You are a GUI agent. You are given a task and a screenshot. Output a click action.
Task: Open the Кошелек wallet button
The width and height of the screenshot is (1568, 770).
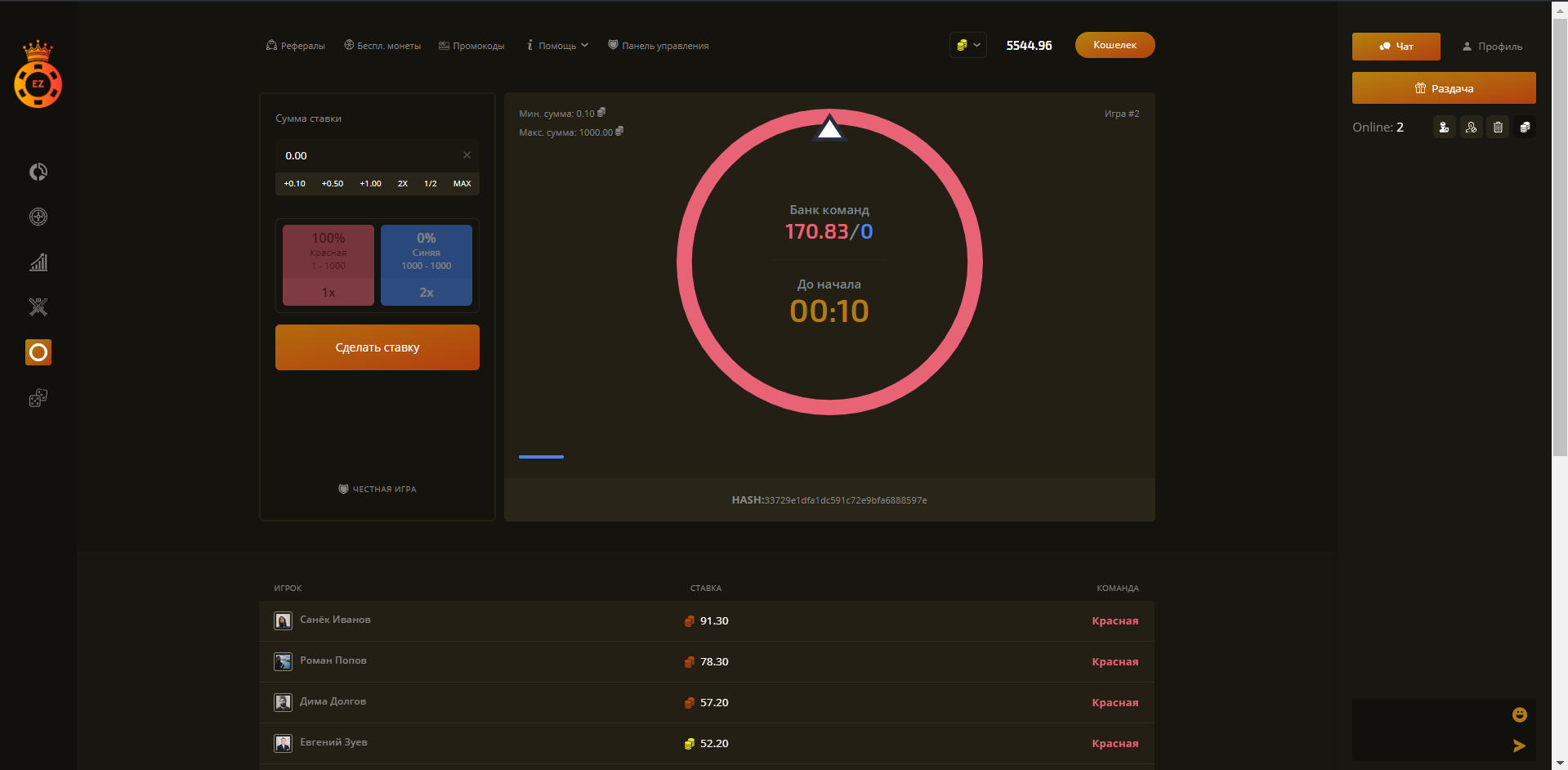pos(1115,45)
